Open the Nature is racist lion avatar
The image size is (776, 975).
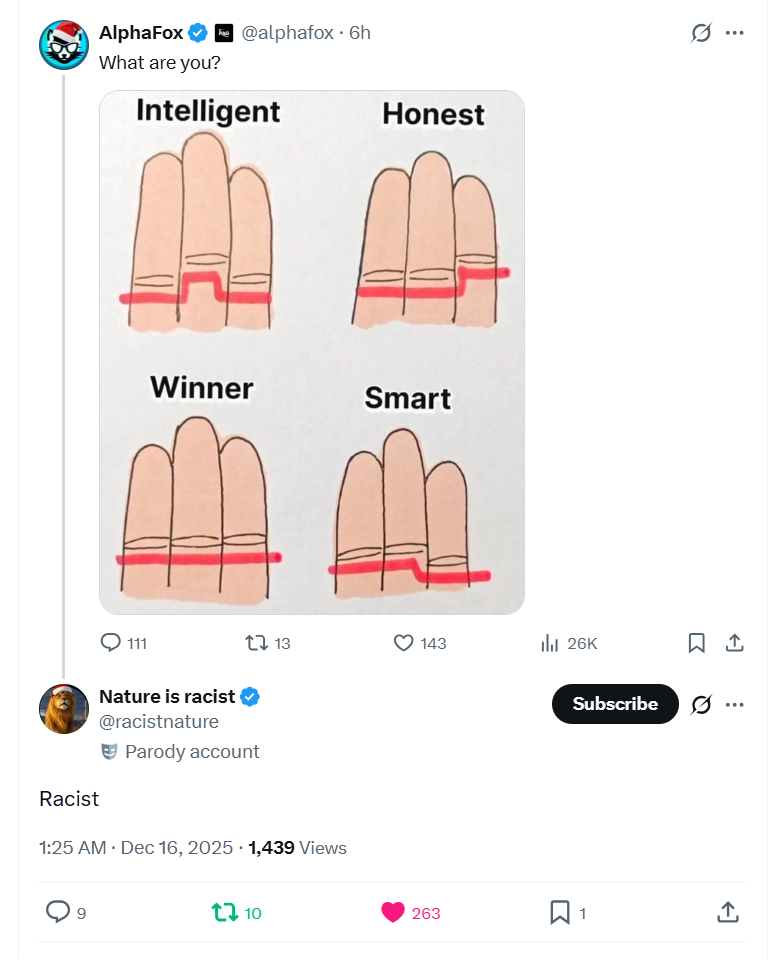point(64,709)
